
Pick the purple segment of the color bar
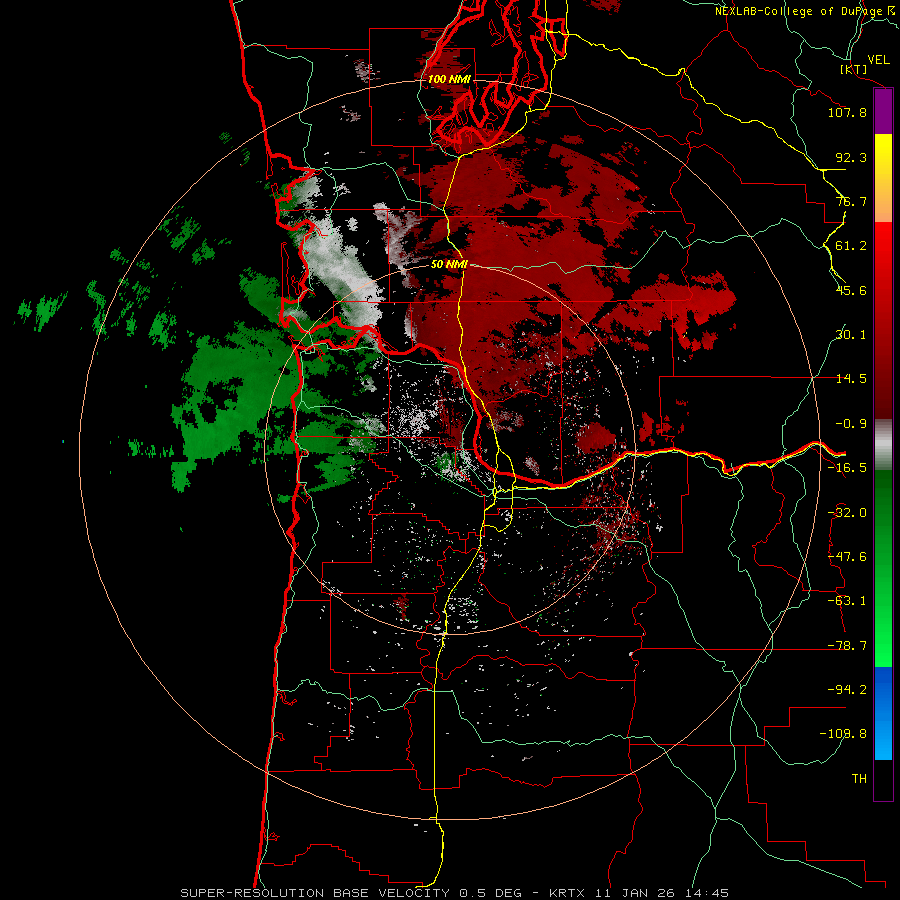[x=883, y=111]
